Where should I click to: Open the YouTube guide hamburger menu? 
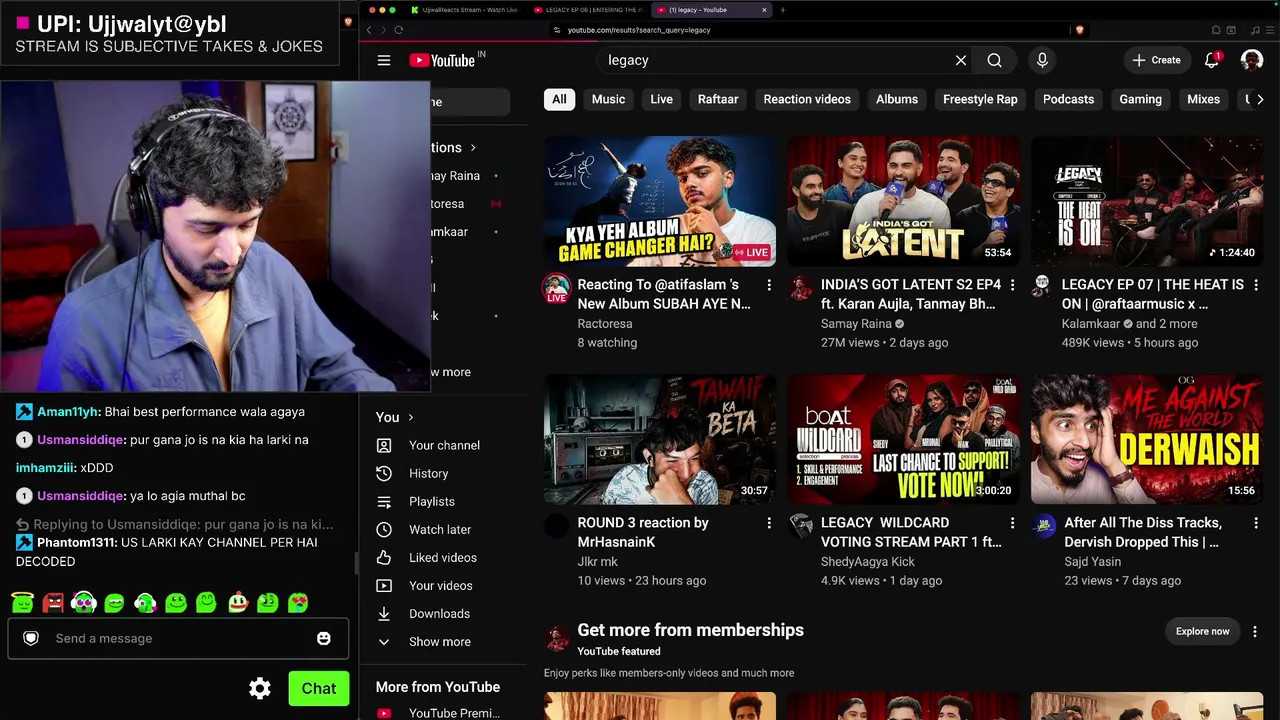click(384, 60)
